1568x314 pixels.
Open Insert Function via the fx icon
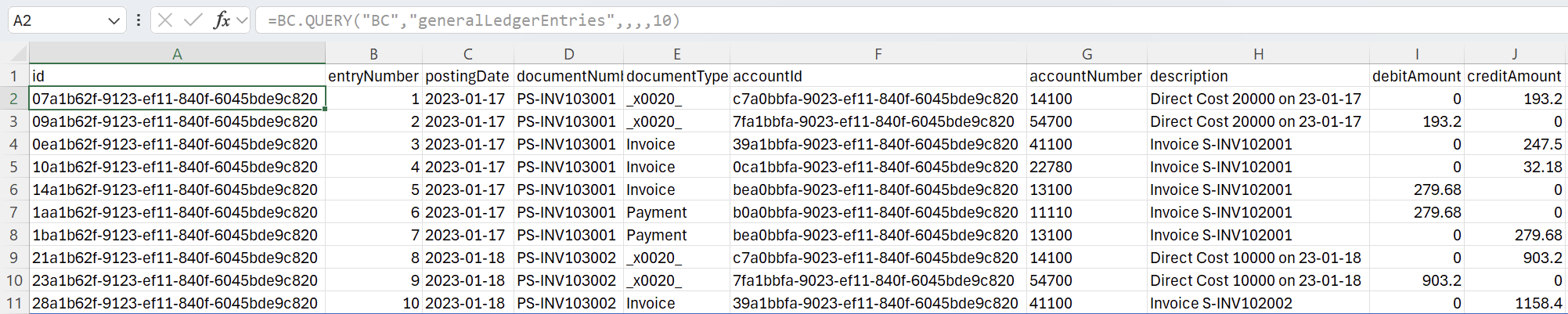(x=222, y=20)
